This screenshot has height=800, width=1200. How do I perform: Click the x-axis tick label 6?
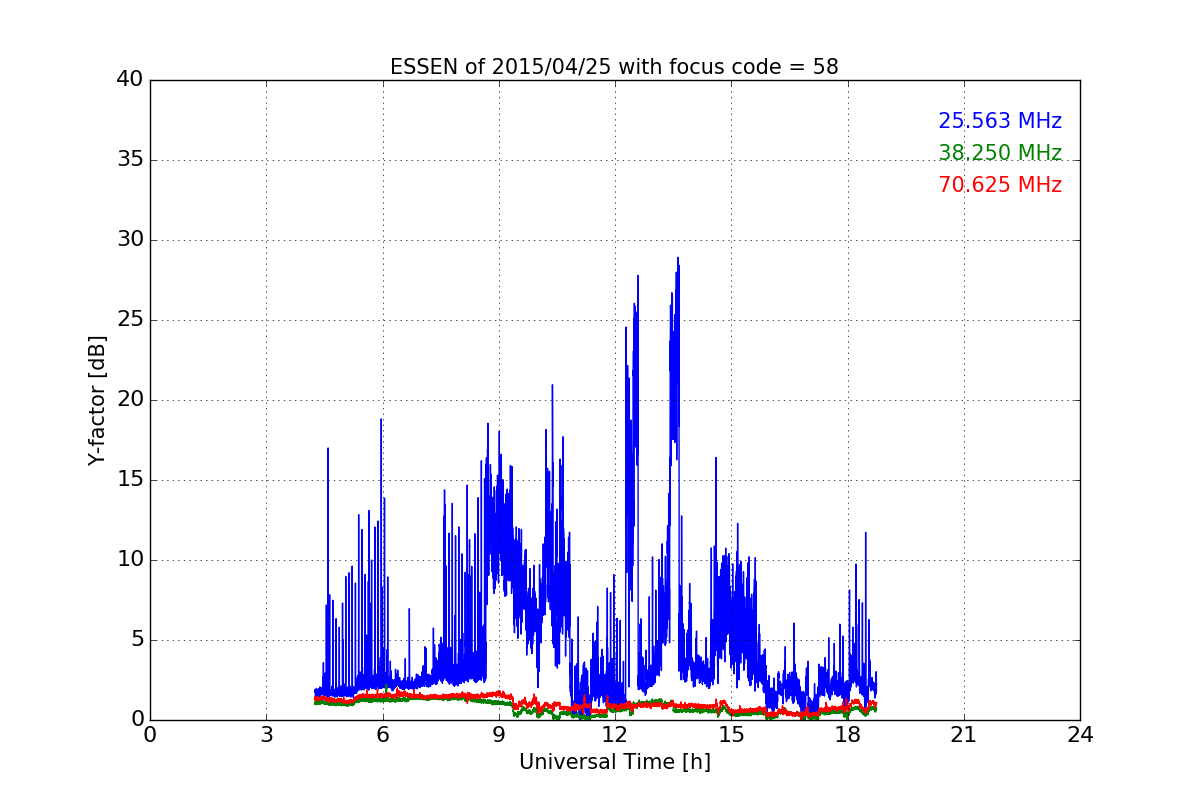pyautogui.click(x=382, y=735)
